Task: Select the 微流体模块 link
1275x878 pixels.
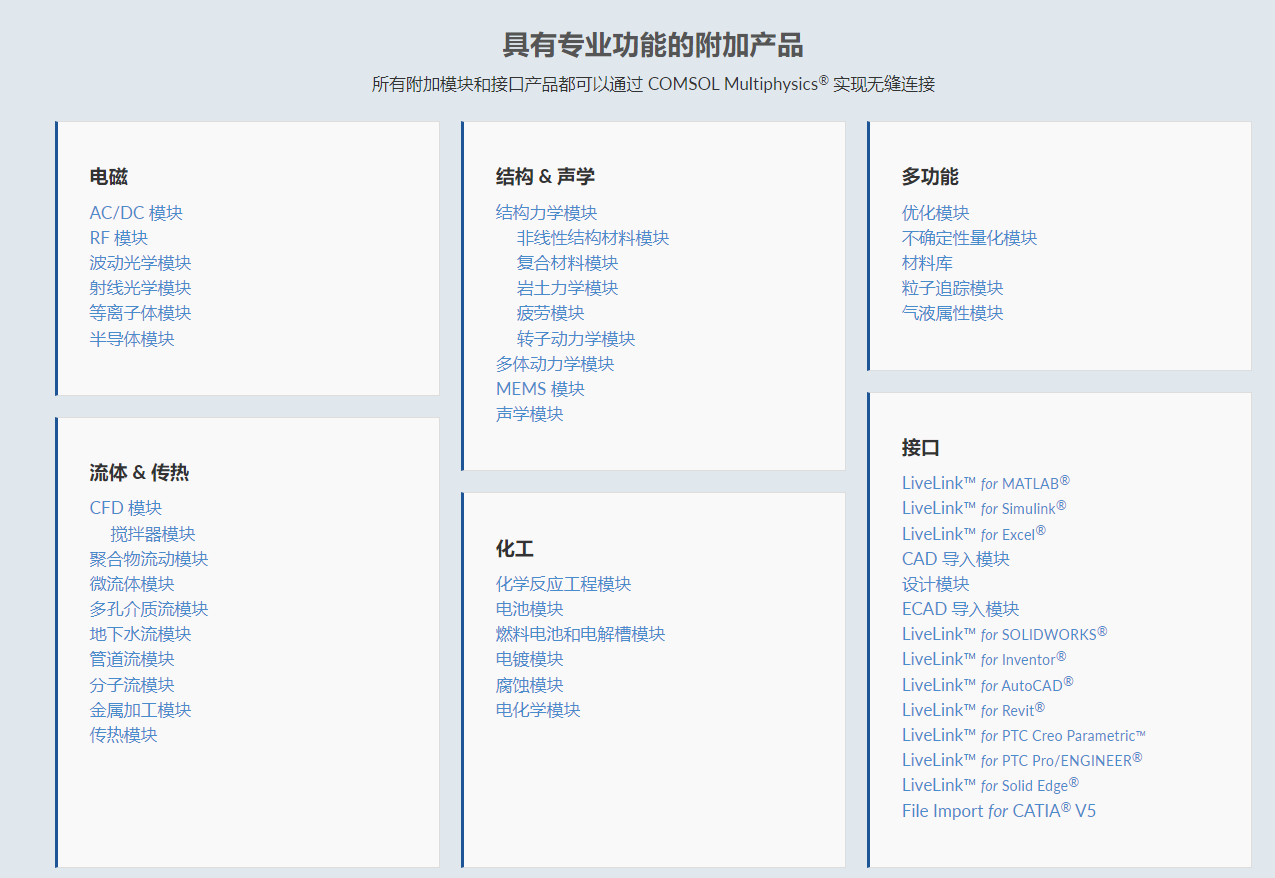Action: [132, 584]
